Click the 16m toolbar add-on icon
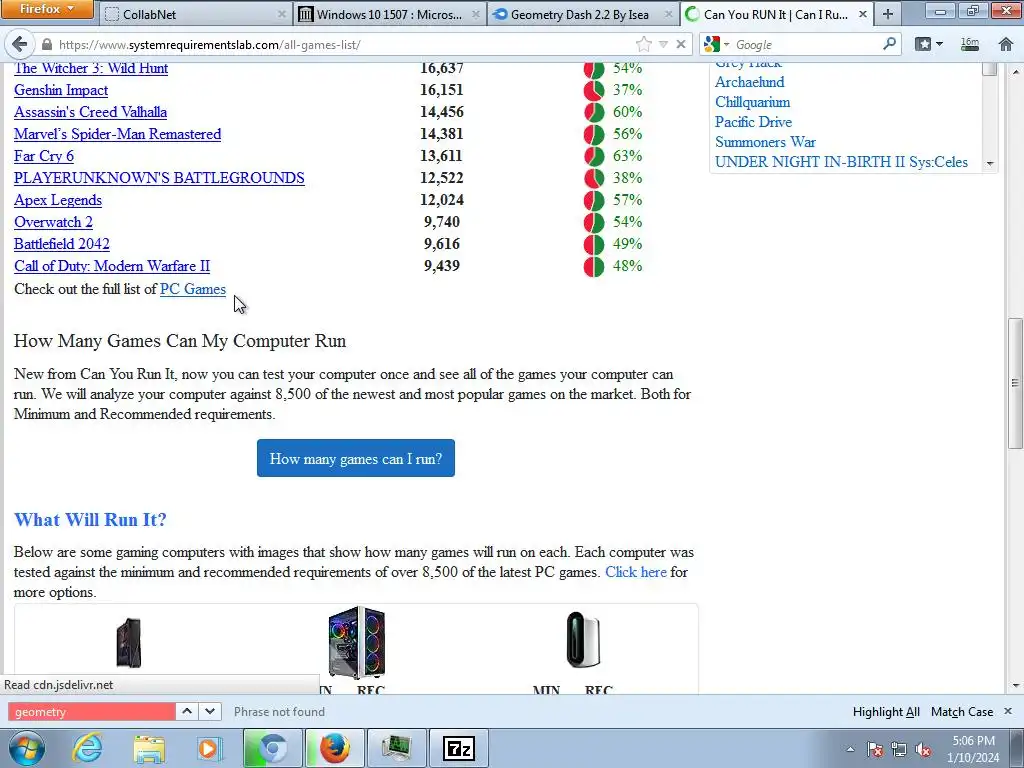This screenshot has width=1024, height=768. coord(970,44)
